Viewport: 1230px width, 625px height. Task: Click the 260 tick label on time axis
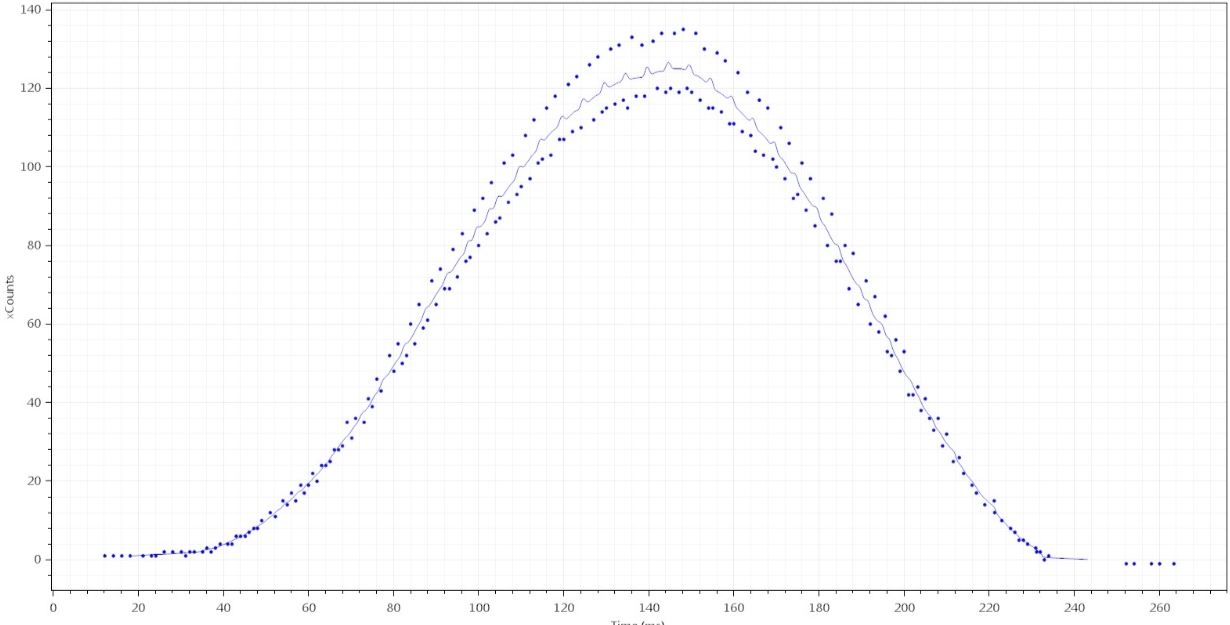click(x=1160, y=606)
